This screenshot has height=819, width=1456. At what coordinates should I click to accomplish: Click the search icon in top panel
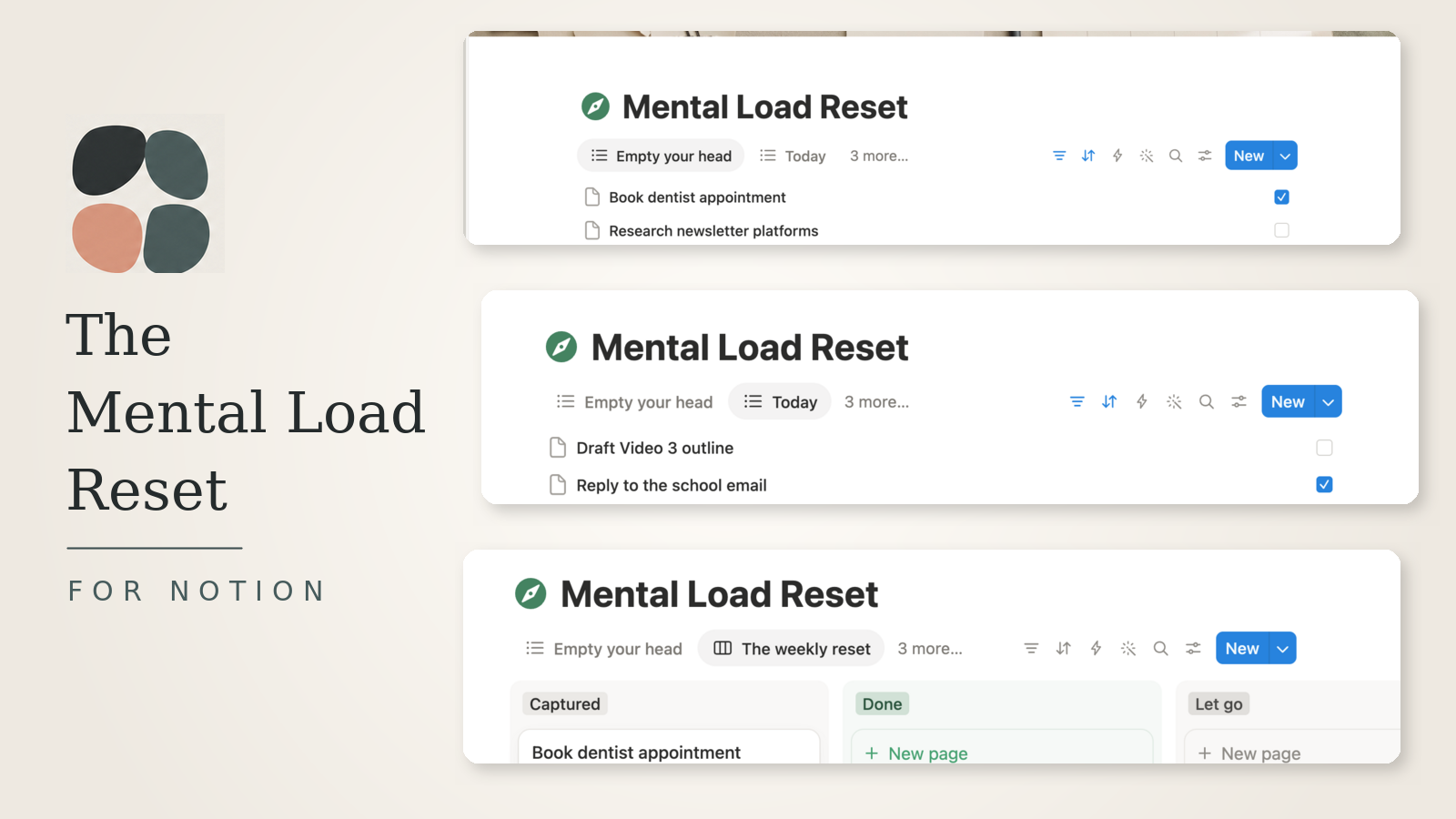1176,156
